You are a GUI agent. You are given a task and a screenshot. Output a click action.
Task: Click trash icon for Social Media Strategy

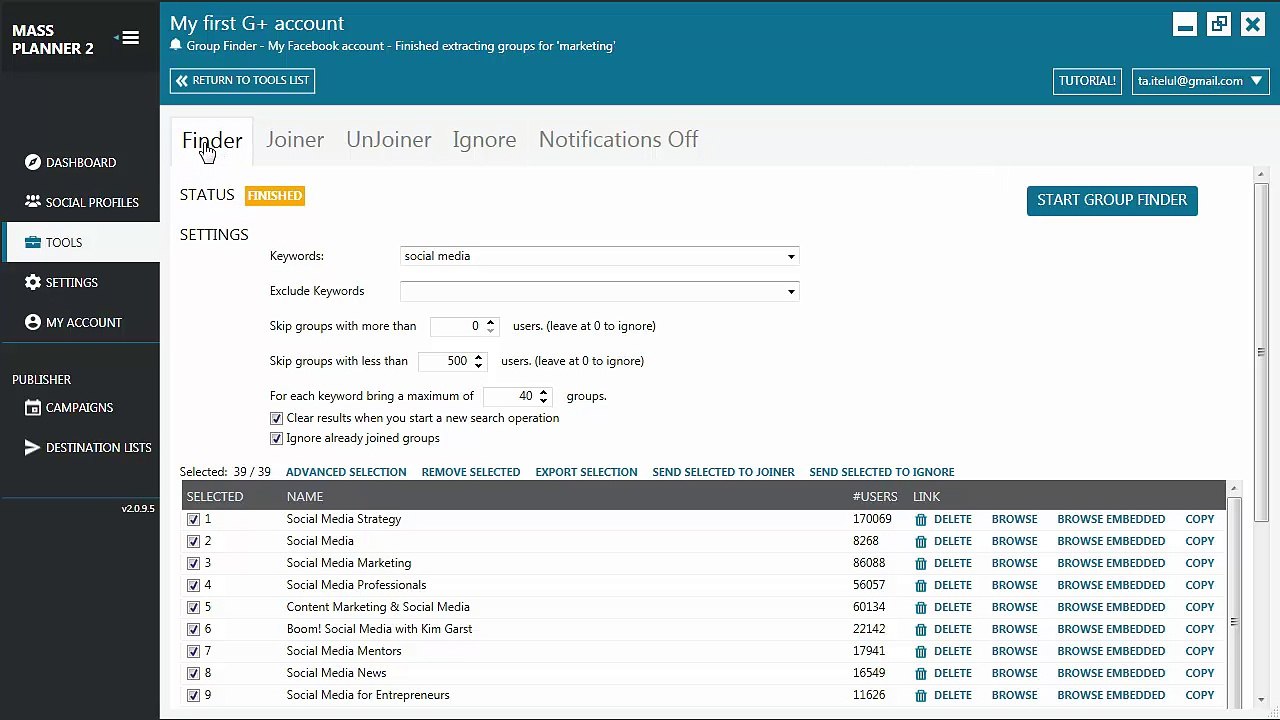(921, 519)
